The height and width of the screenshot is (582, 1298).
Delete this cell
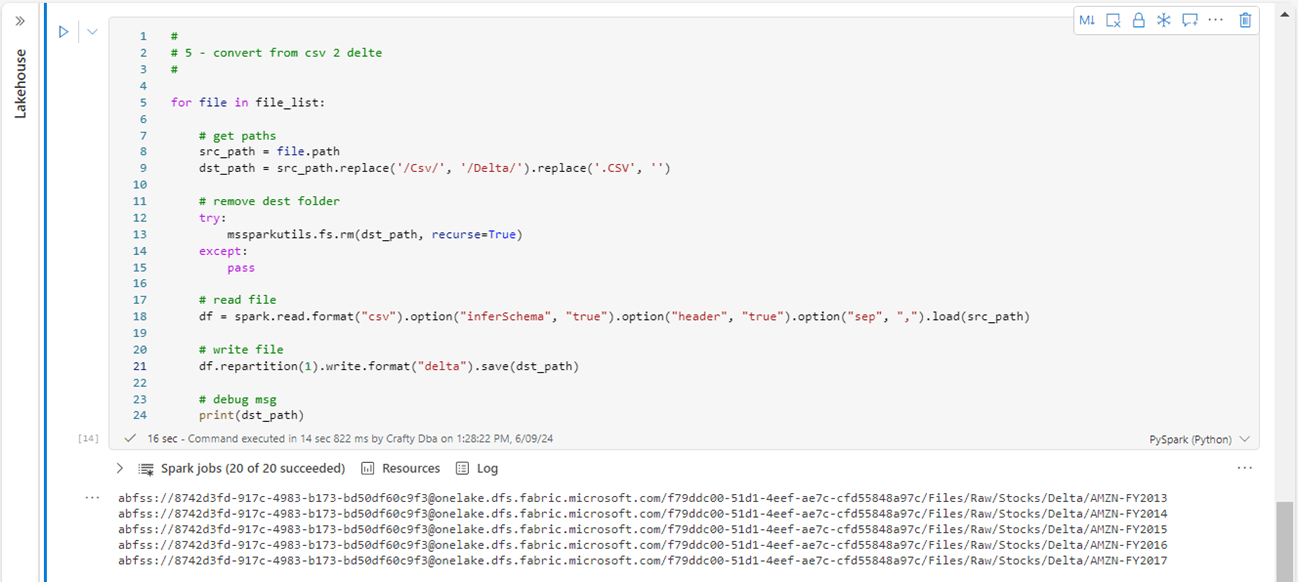pos(1245,20)
